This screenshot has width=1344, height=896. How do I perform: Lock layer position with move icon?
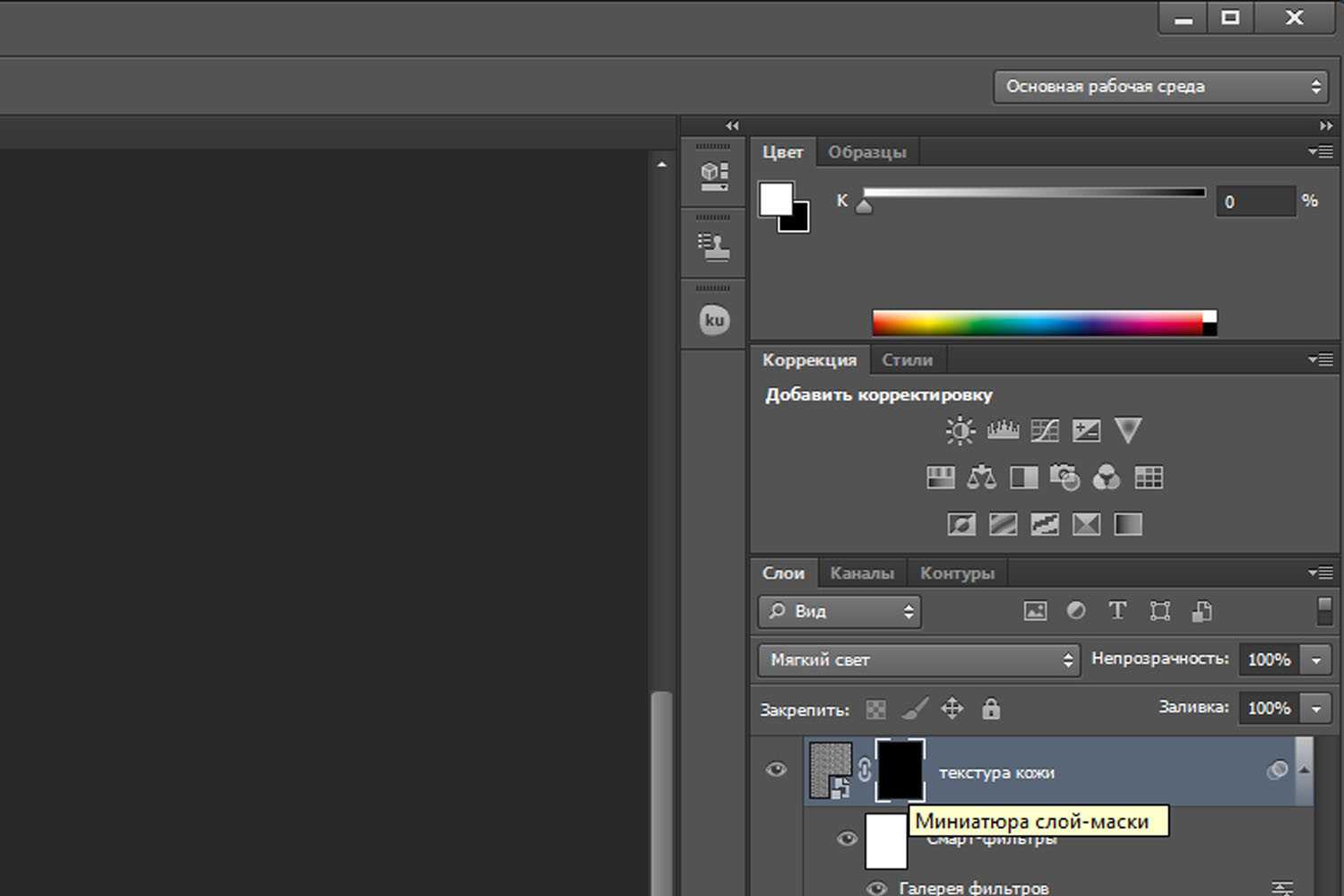[952, 710]
